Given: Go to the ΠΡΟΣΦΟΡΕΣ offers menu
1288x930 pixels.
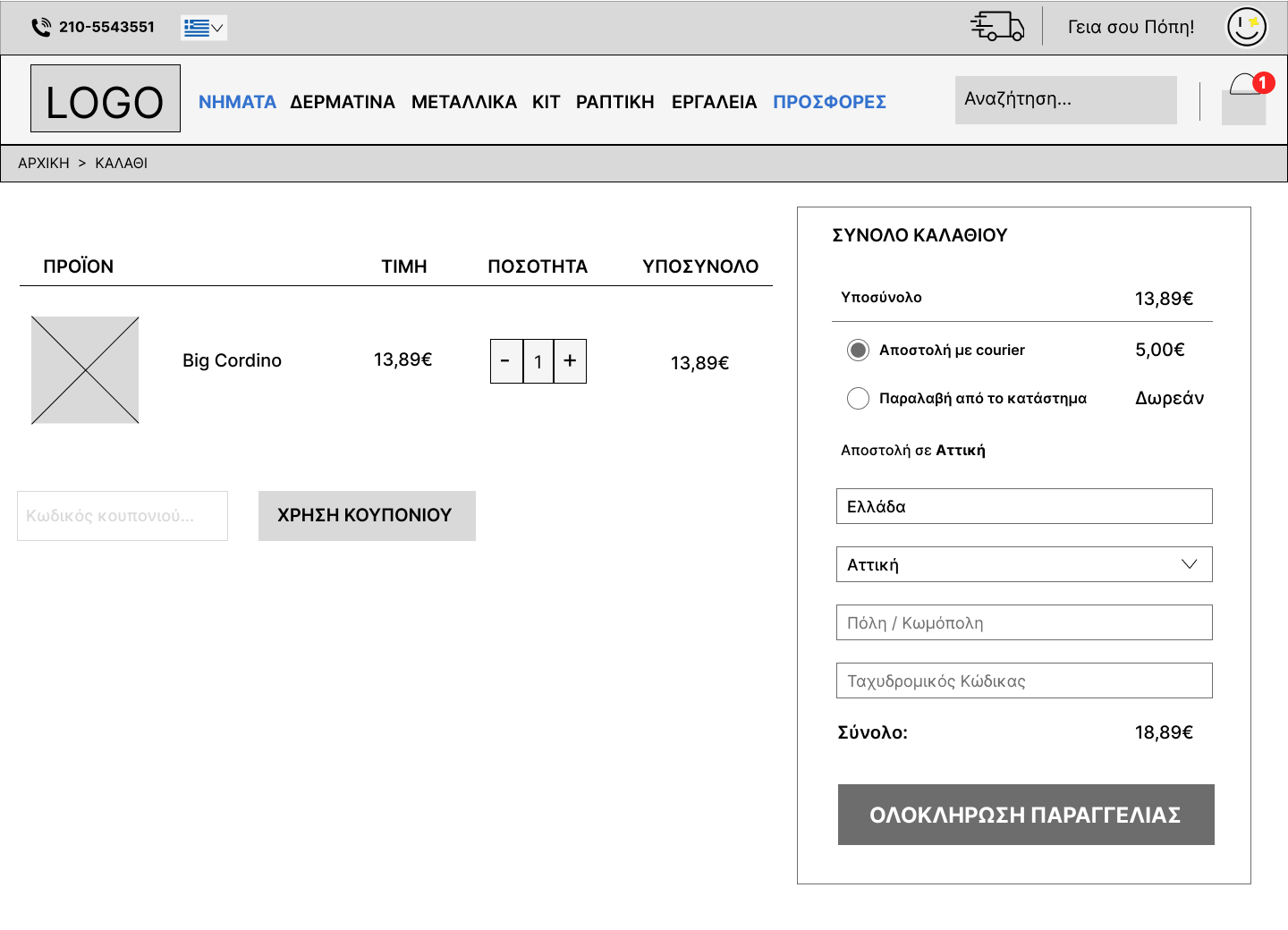Looking at the screenshot, I should [829, 102].
